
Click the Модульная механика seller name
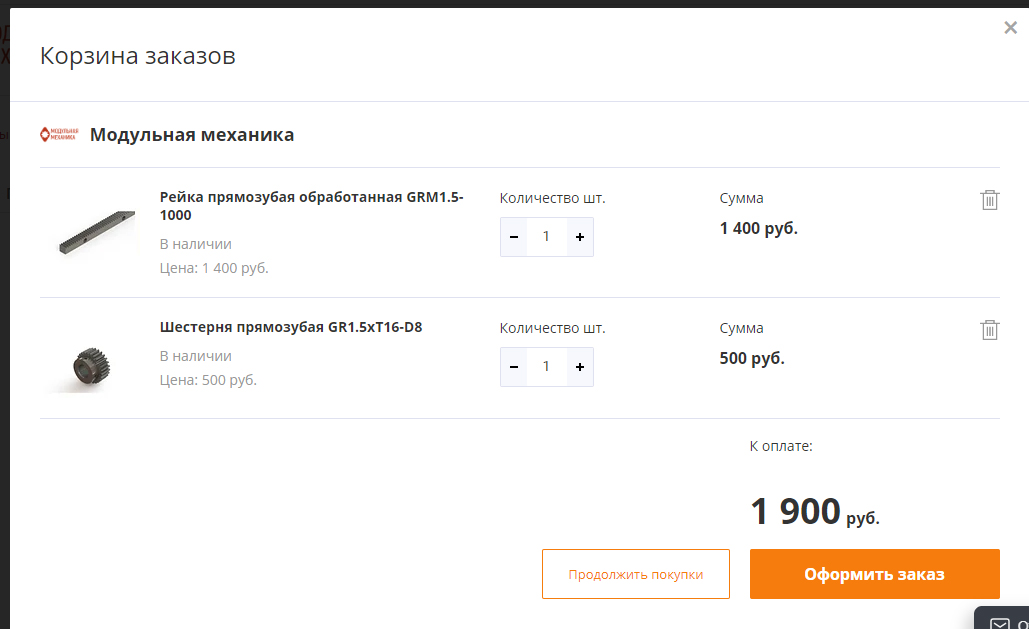(x=192, y=134)
